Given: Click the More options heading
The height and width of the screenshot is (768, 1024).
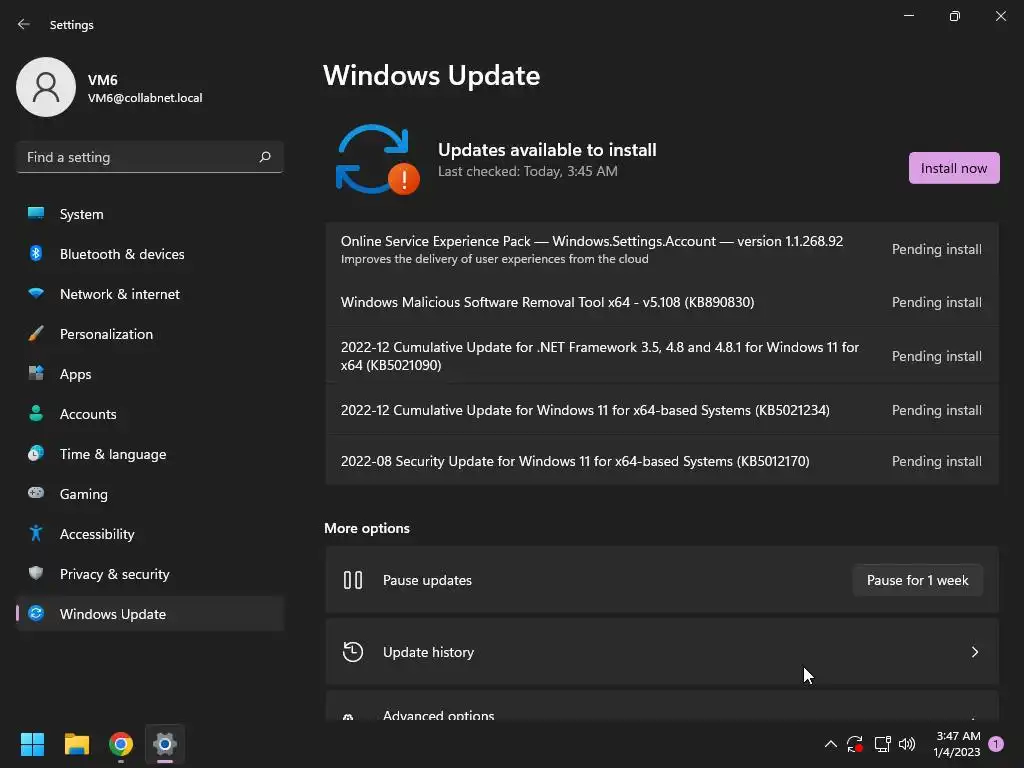Looking at the screenshot, I should (x=367, y=528).
